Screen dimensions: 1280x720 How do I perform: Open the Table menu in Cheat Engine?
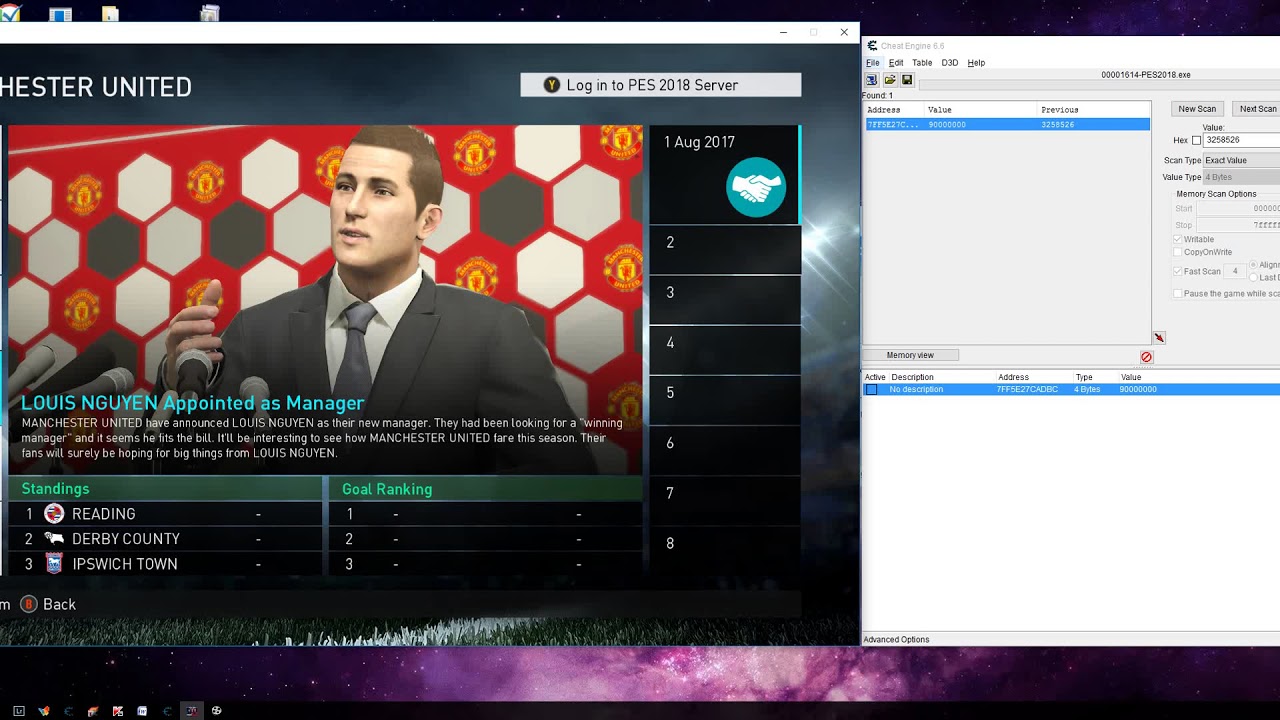922,63
